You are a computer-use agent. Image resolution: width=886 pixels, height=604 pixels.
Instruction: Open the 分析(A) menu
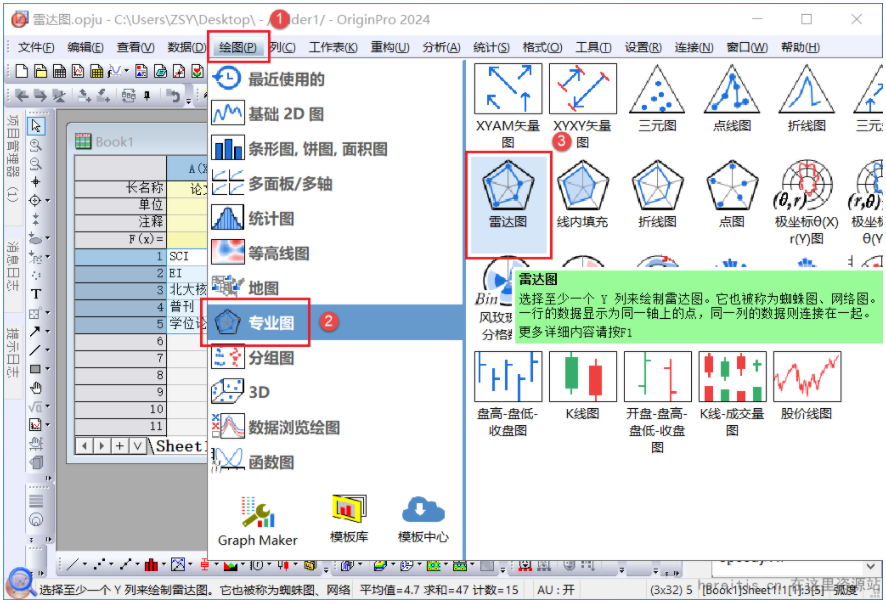[441, 47]
